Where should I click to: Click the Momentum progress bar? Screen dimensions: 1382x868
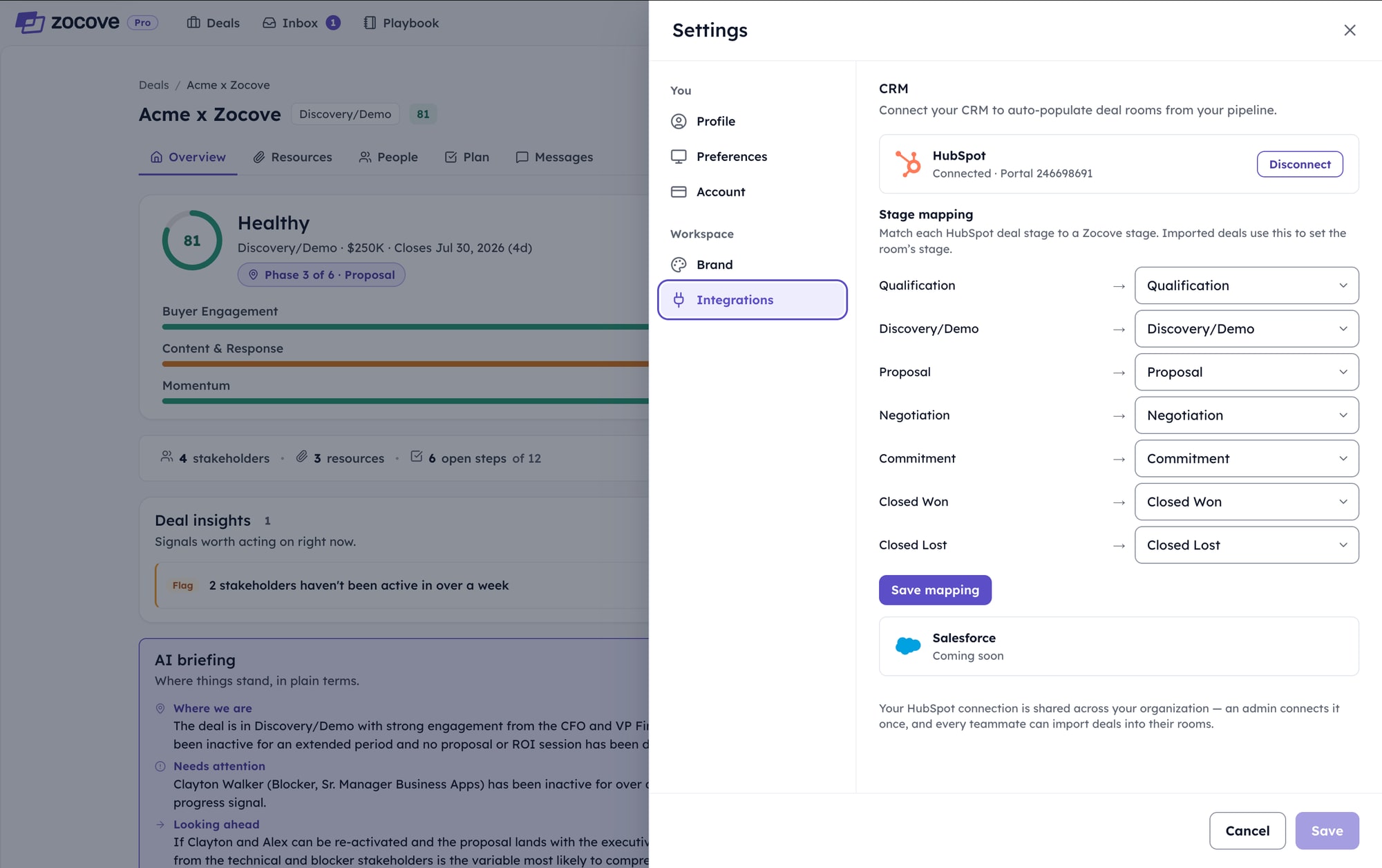(x=406, y=401)
